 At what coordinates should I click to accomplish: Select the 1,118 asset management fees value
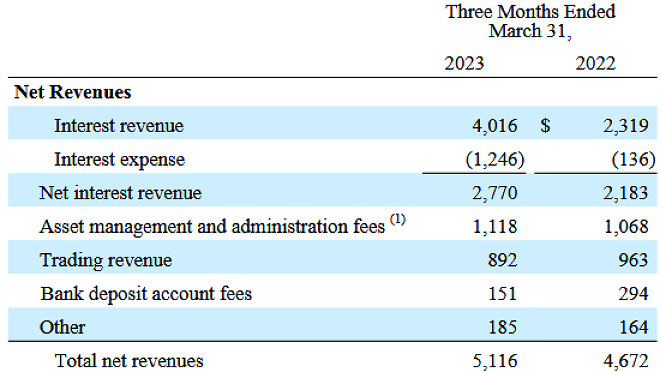[495, 227]
